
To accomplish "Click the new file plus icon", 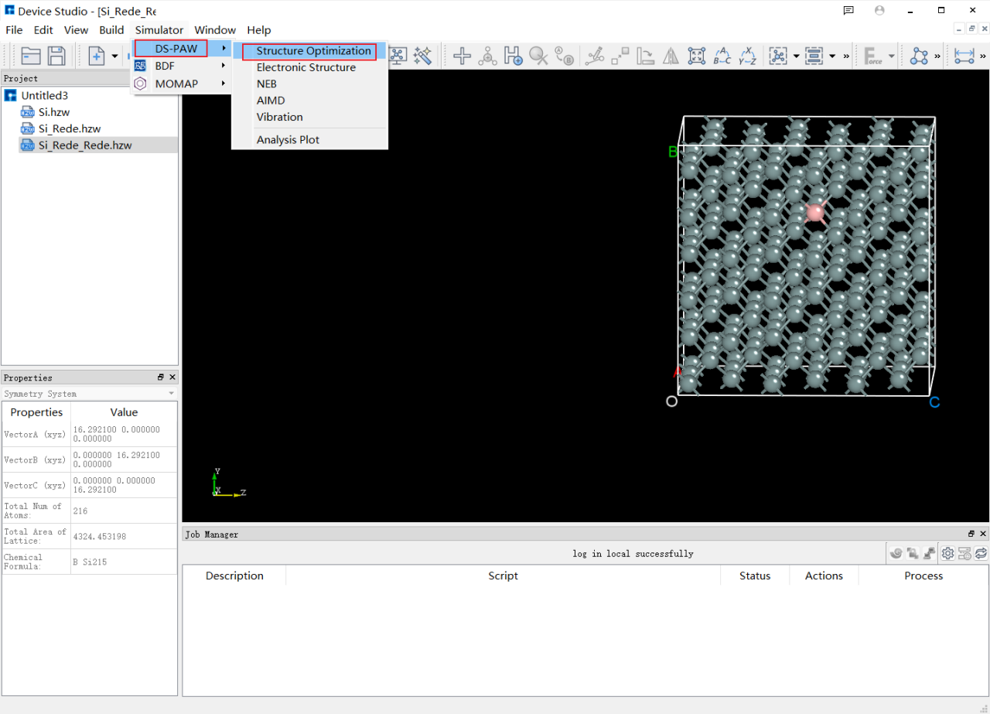I will [96, 56].
